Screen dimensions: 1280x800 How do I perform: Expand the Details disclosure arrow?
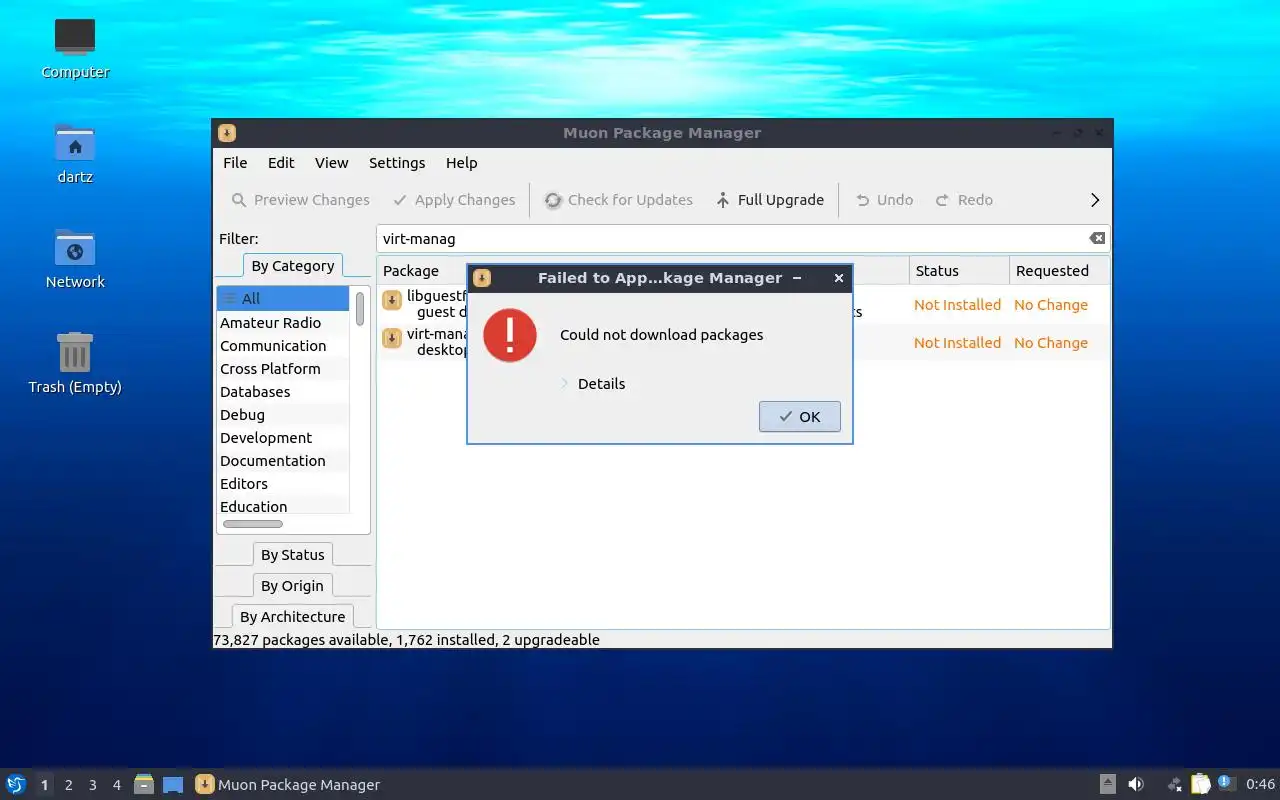(564, 384)
